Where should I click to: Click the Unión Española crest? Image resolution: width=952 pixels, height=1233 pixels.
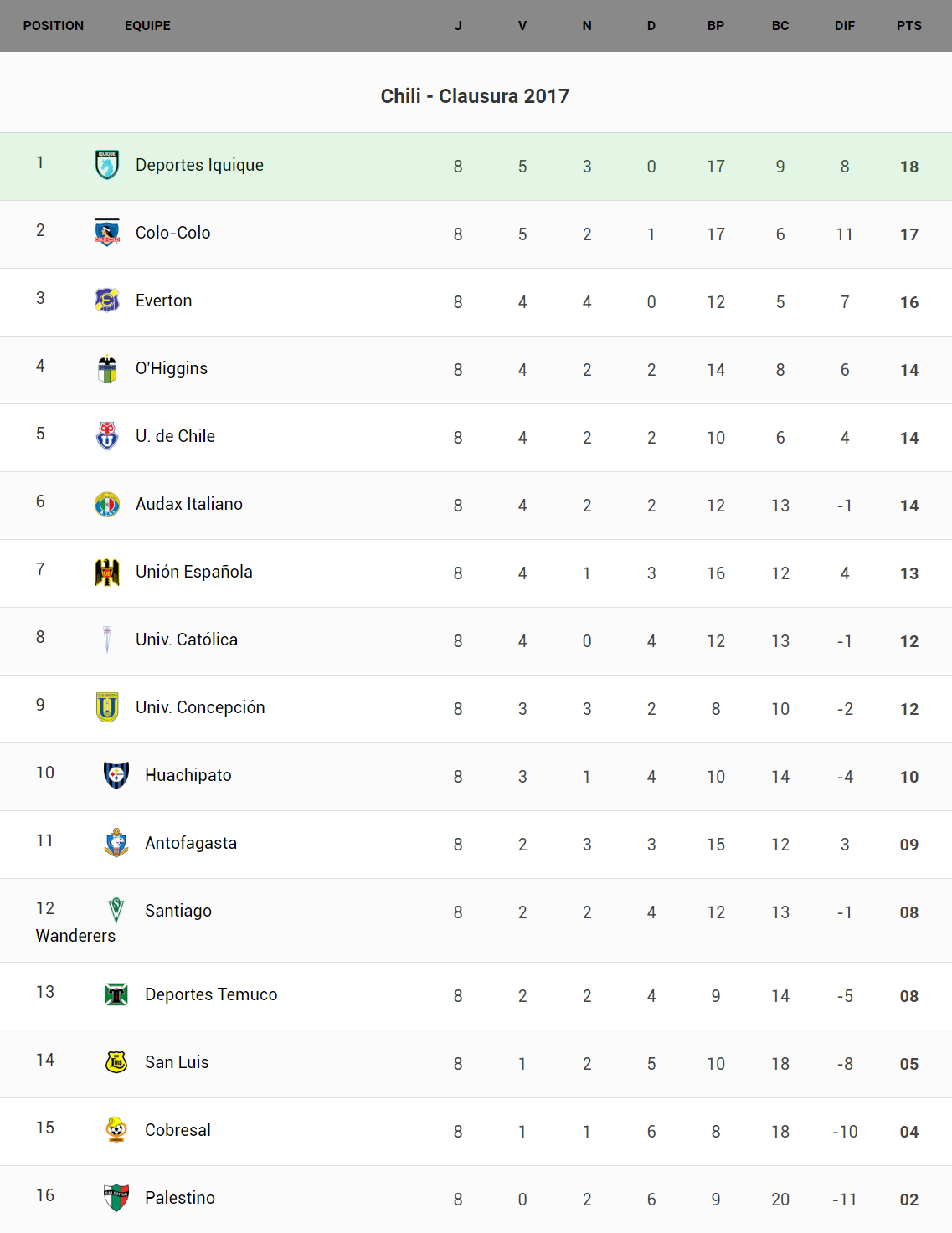(107, 572)
